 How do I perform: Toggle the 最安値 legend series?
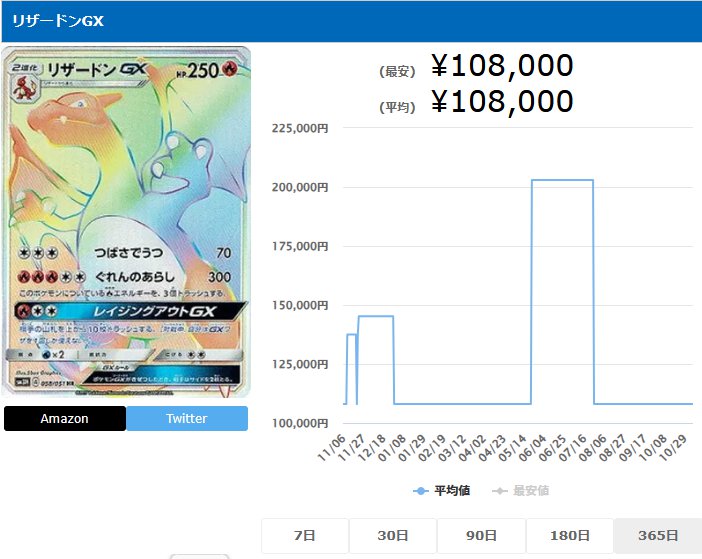521,491
